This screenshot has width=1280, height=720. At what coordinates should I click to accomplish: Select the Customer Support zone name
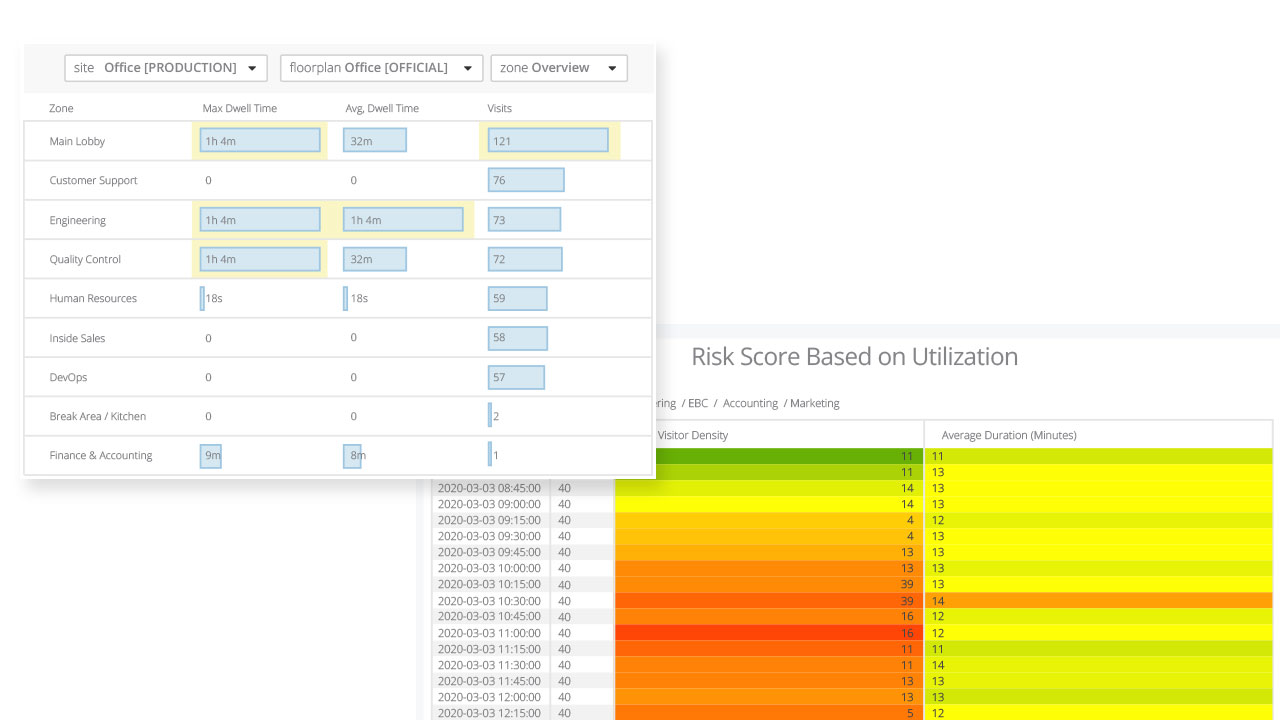pos(93,181)
